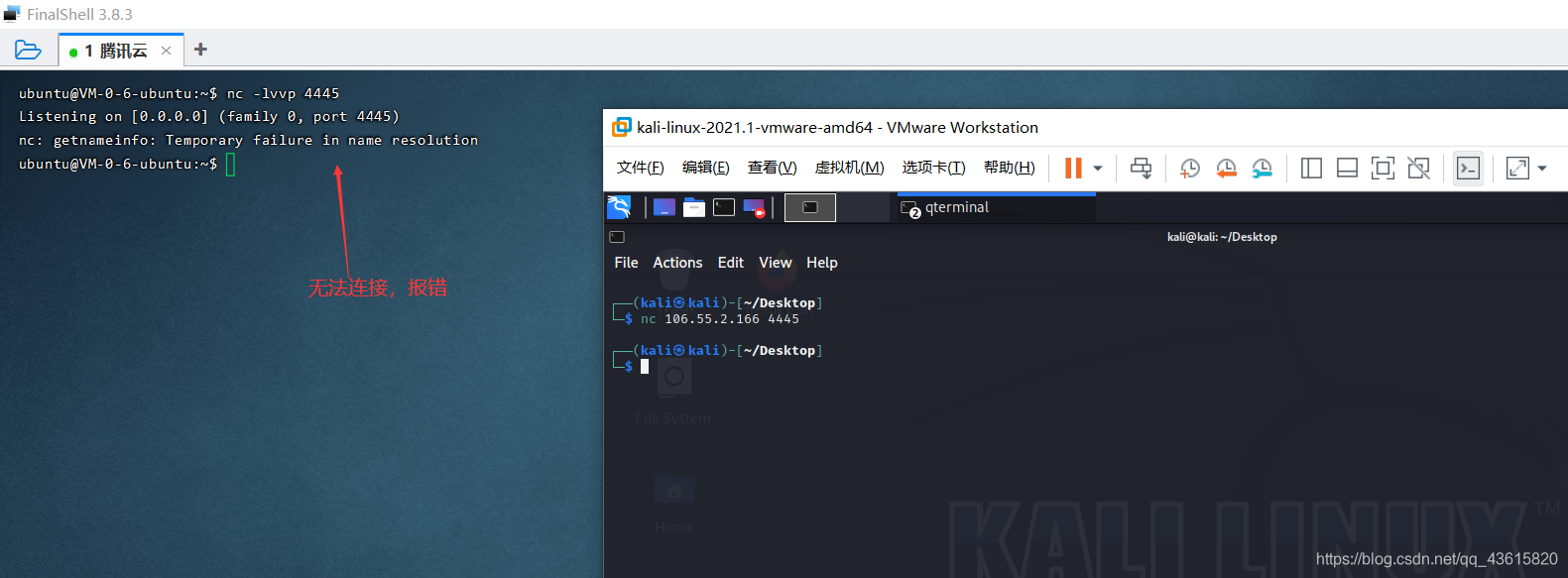Open the Actions menu in qterminal
The width and height of the screenshot is (1568, 578).
[677, 263]
